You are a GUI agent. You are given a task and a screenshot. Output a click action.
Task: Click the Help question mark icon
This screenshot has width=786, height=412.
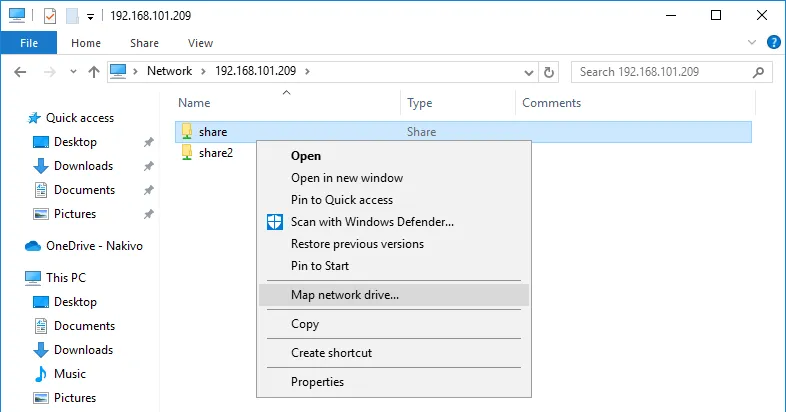[x=773, y=43]
